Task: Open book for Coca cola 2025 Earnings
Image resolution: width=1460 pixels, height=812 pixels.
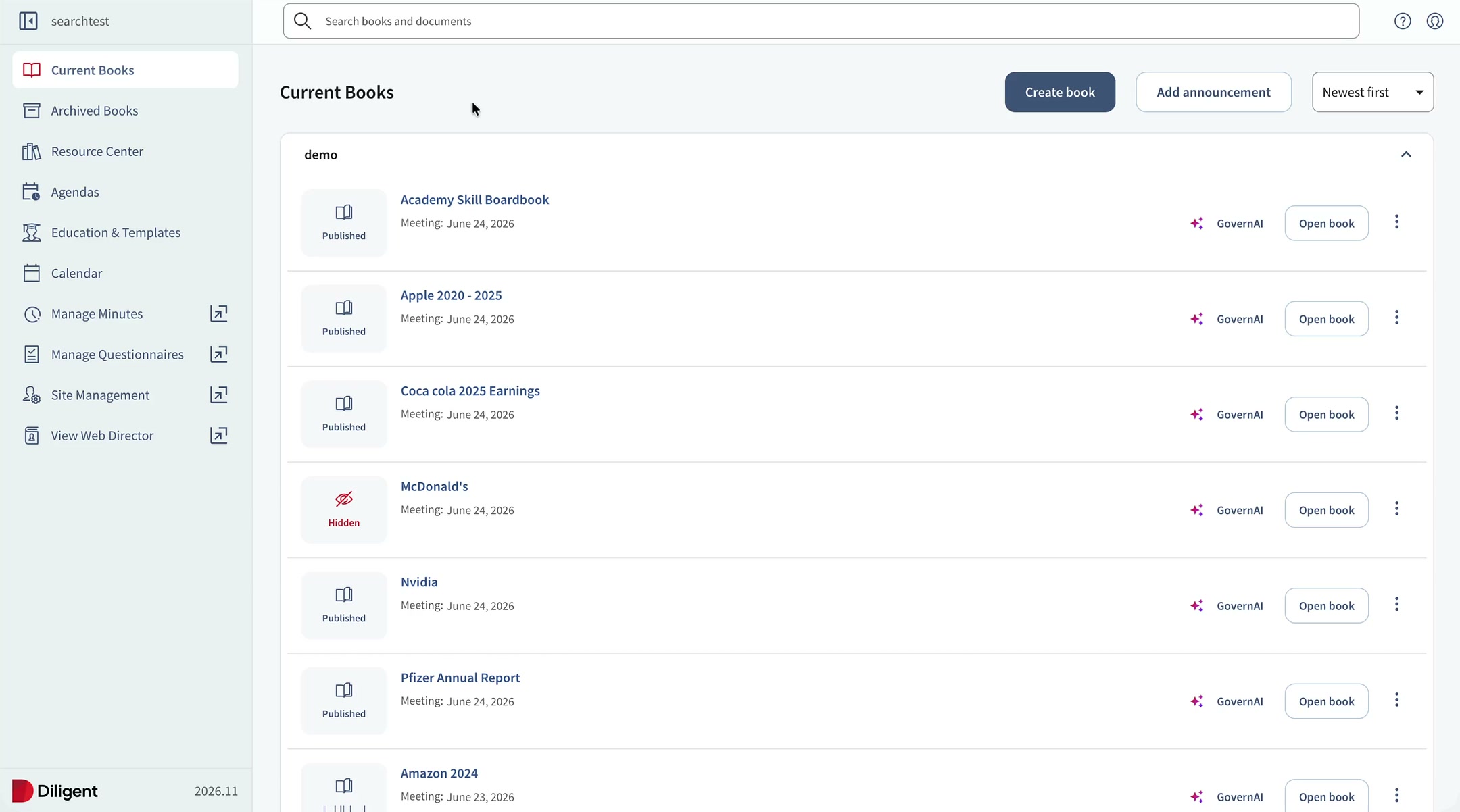Action: click(1326, 414)
